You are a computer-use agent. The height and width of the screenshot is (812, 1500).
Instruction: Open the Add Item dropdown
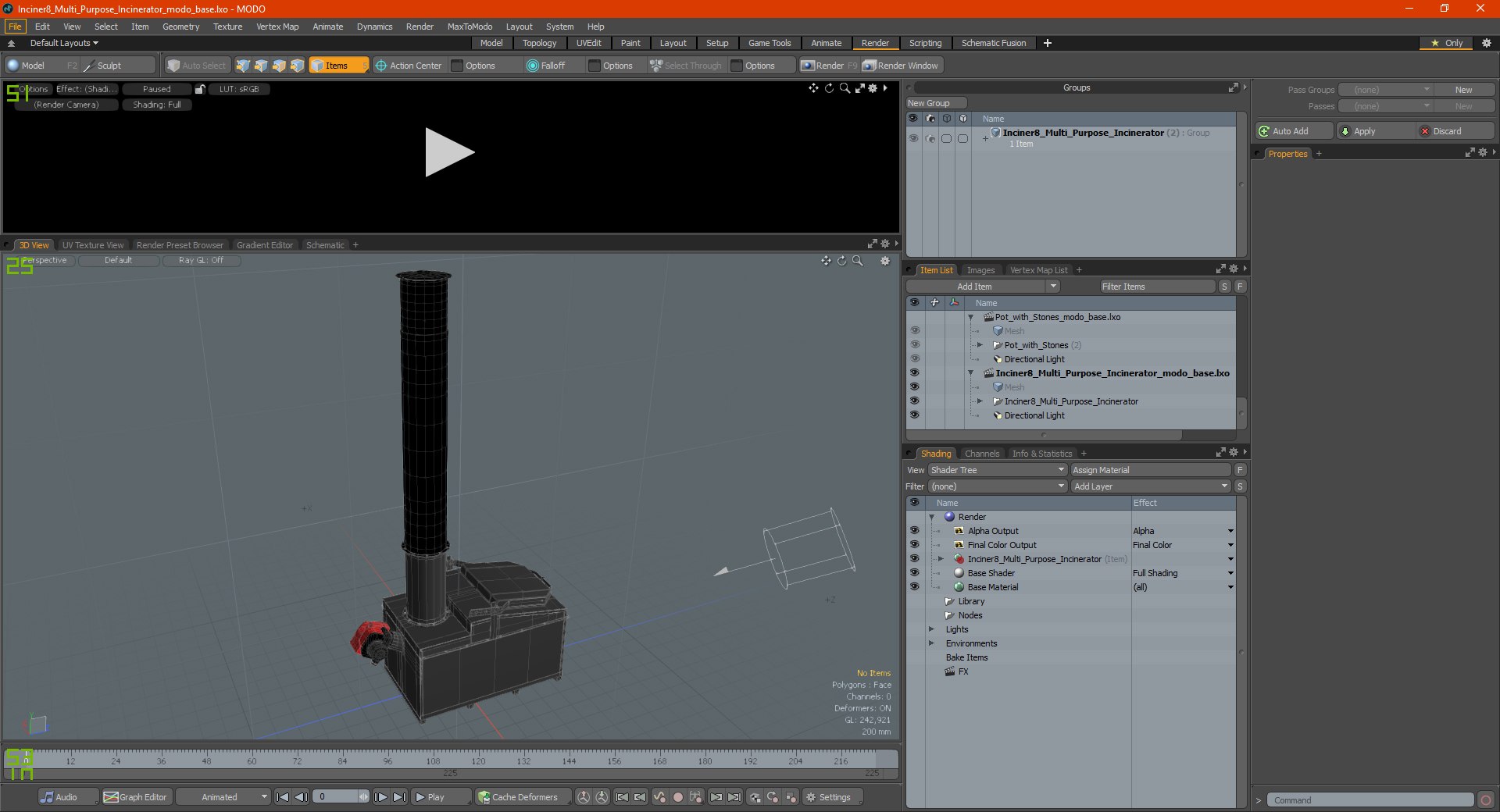(x=983, y=287)
